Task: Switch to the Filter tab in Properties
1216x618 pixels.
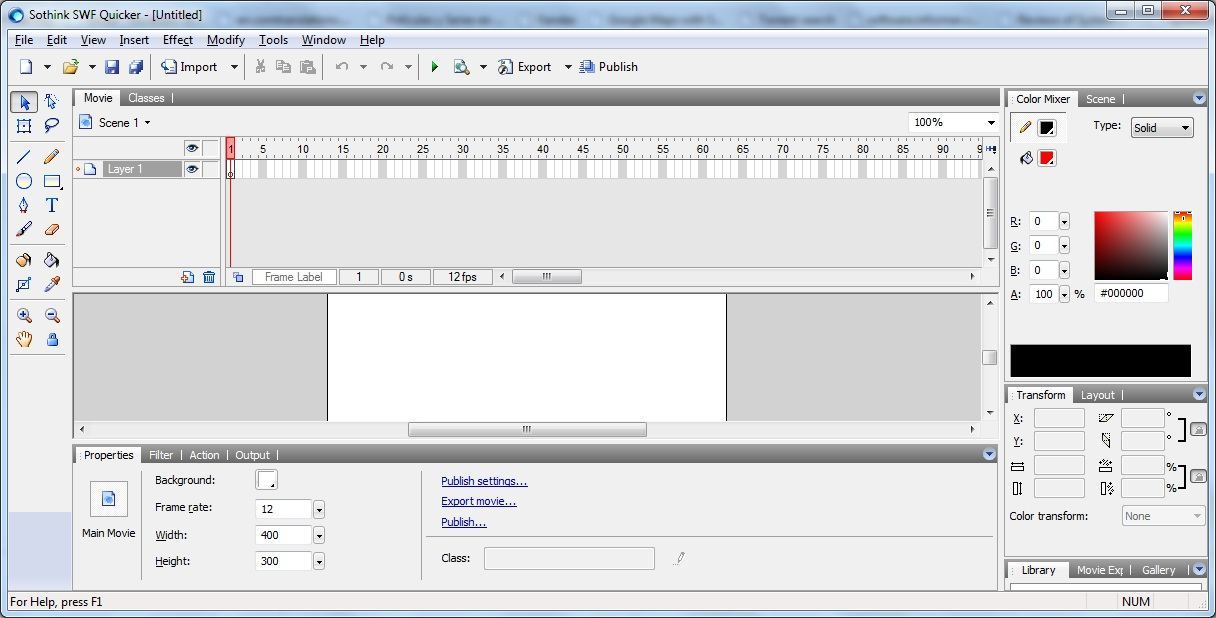Action: (x=160, y=455)
